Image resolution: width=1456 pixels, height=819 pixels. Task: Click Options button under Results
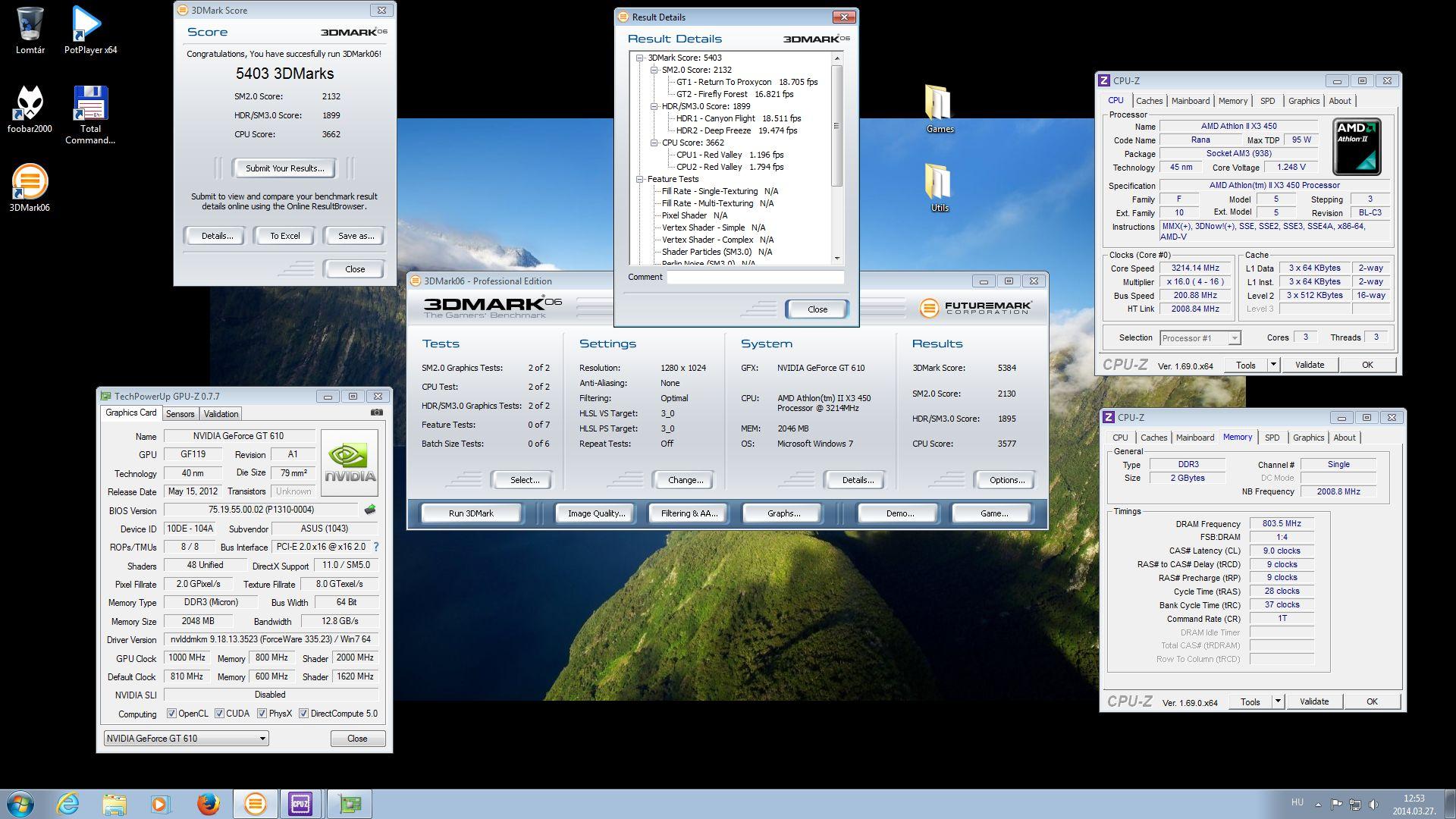point(1006,480)
